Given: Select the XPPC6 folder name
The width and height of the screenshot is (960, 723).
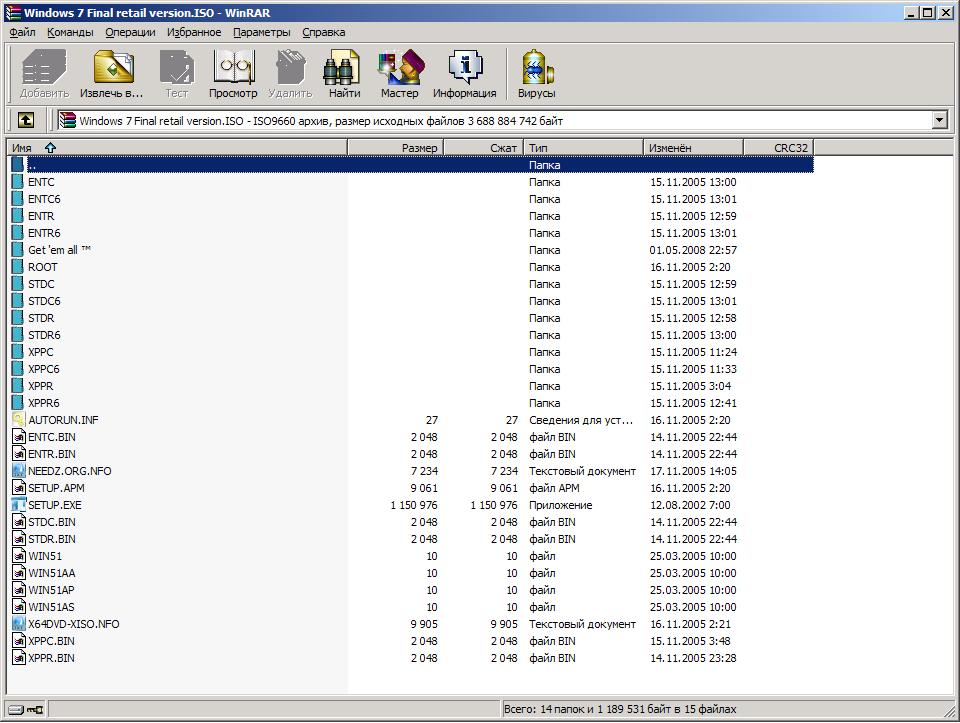Looking at the screenshot, I should pos(43,369).
